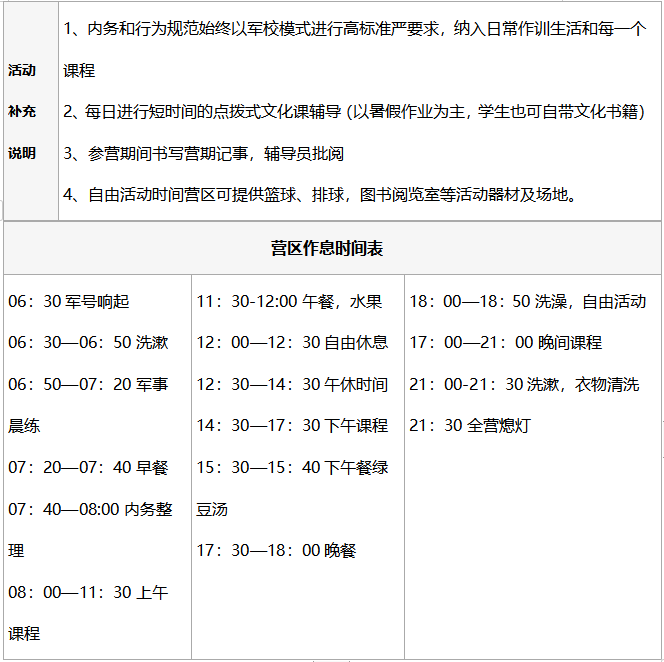The height and width of the screenshot is (662, 664).
Task: Click the 营区作息时间表 heading
Action: tap(327, 249)
